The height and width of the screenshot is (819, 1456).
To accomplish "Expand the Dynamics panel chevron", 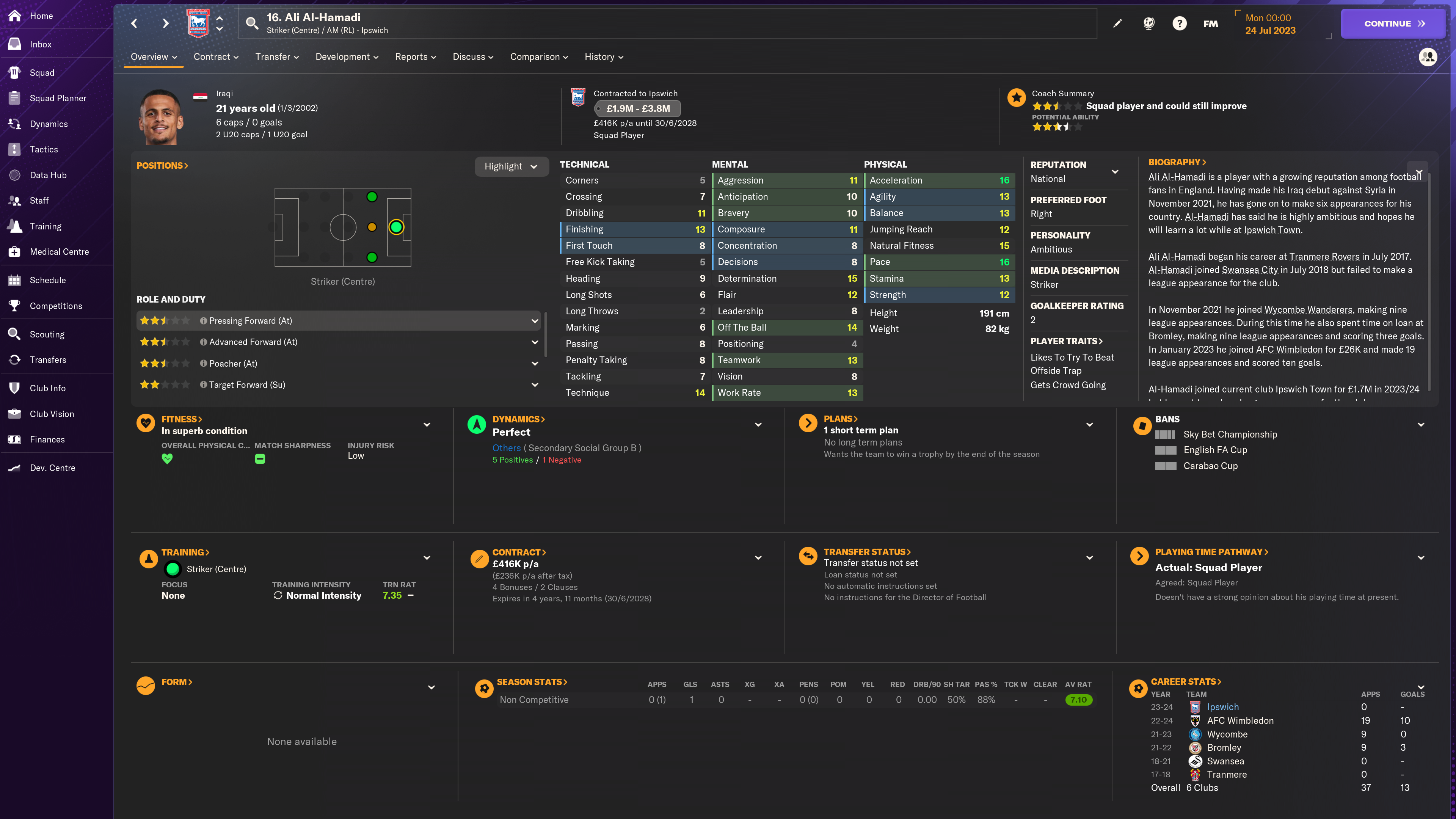I will [758, 425].
